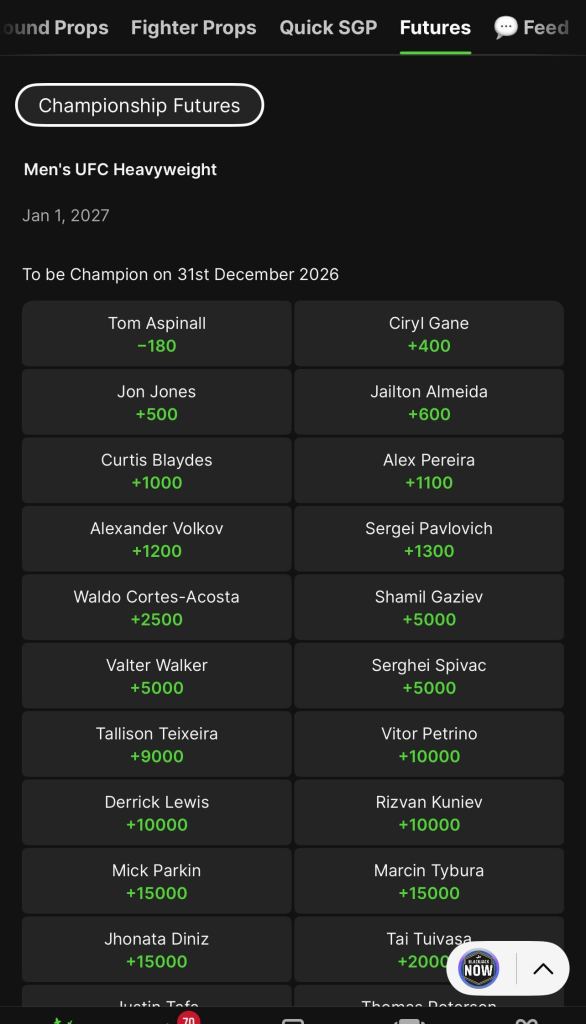
Task: Select Tallison Teixeira +9000 odds
Action: point(157,744)
